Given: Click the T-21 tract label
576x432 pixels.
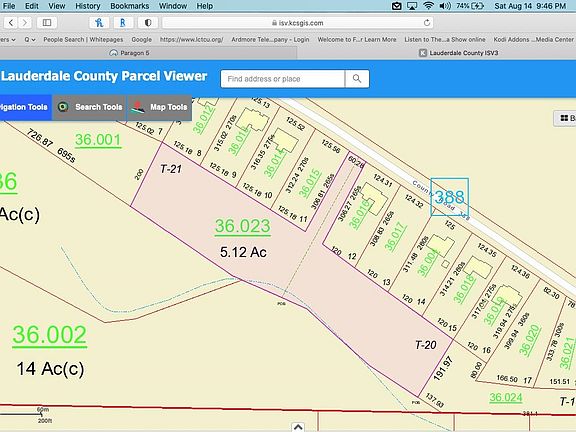Looking at the screenshot, I should [x=171, y=169].
